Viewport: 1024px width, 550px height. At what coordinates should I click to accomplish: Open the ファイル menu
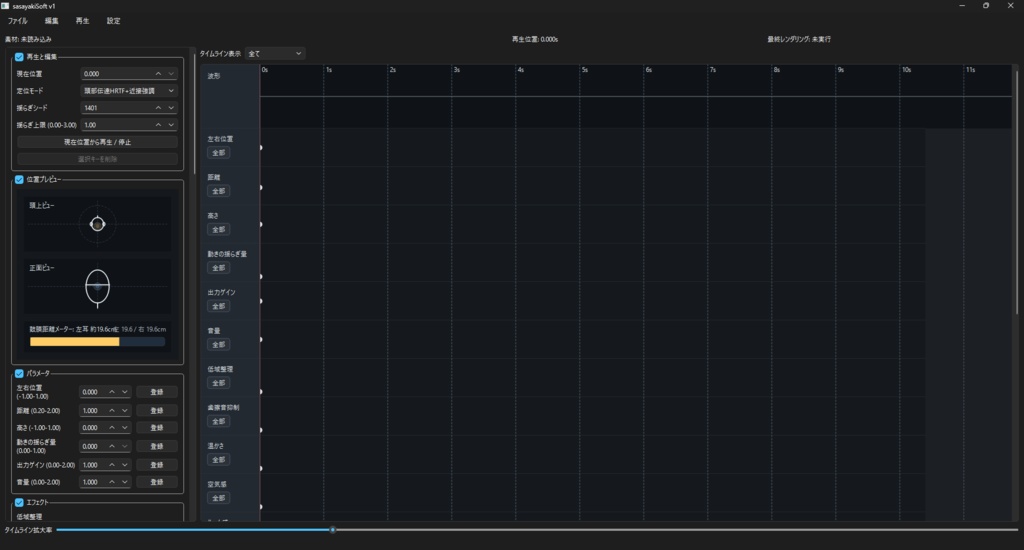pos(18,21)
